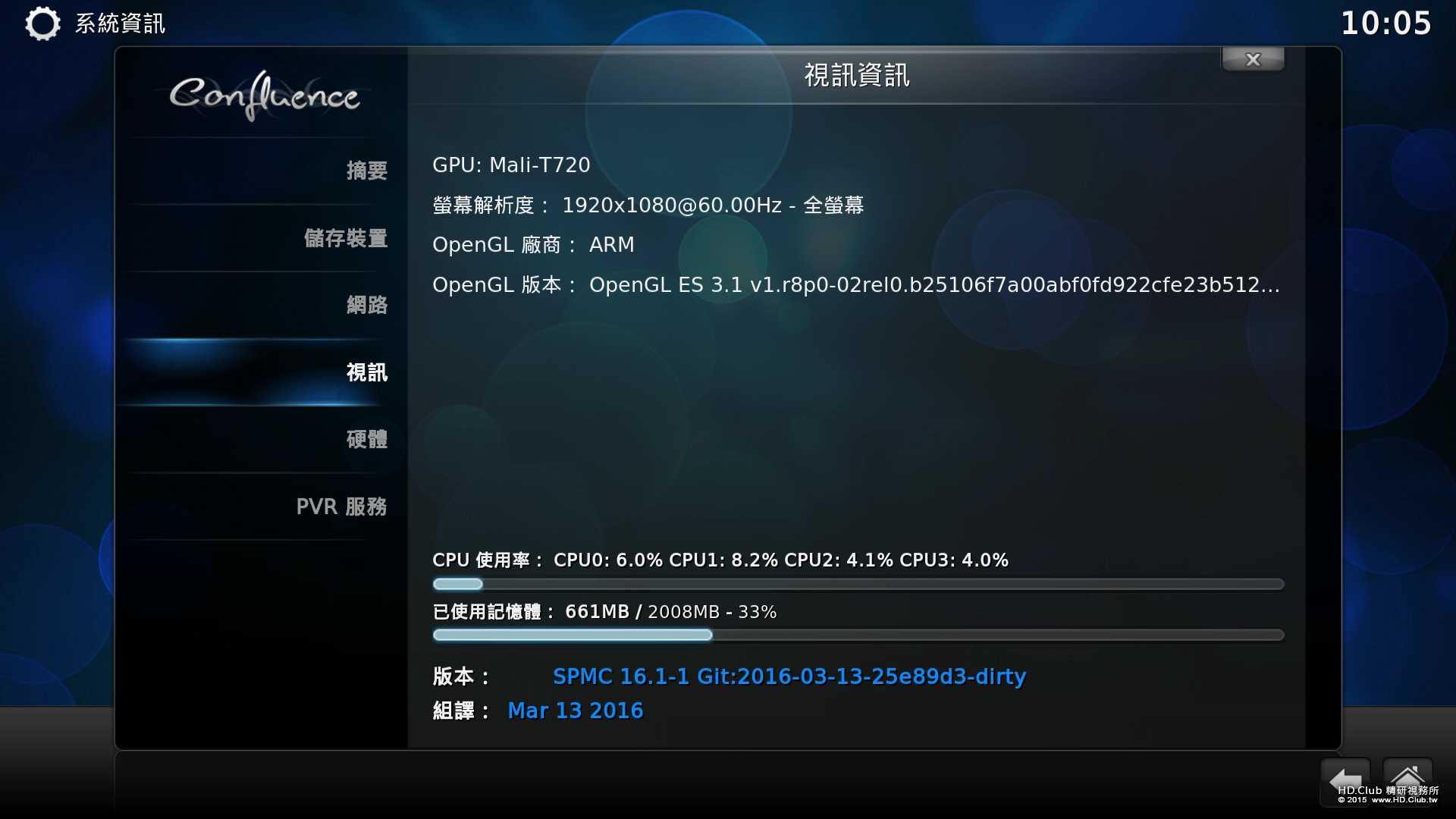The height and width of the screenshot is (819, 1456).
Task: Select the 視訊 video section
Action: pos(366,372)
